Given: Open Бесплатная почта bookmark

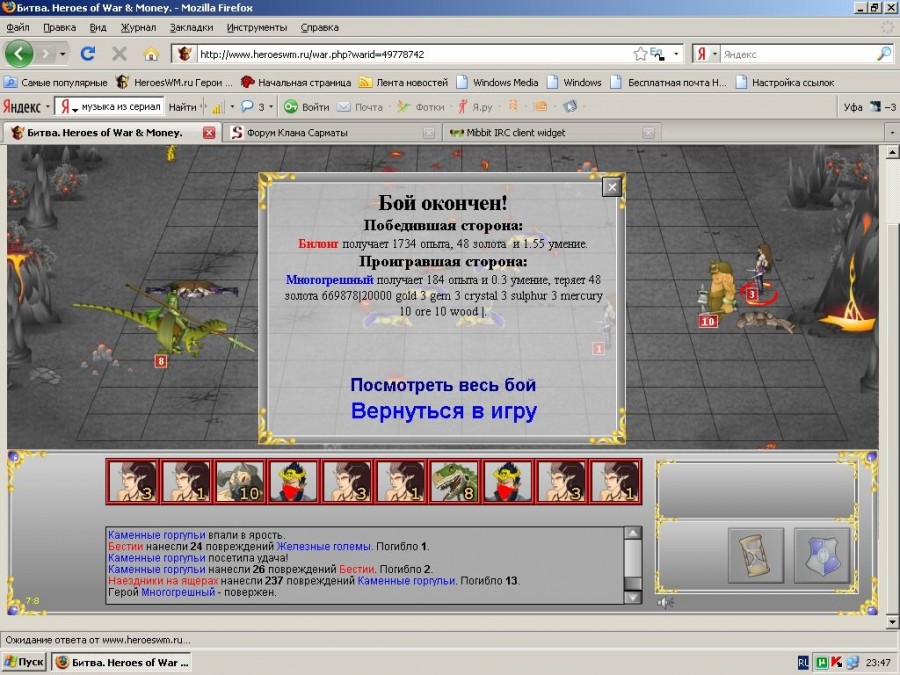Looking at the screenshot, I should click(x=669, y=83).
